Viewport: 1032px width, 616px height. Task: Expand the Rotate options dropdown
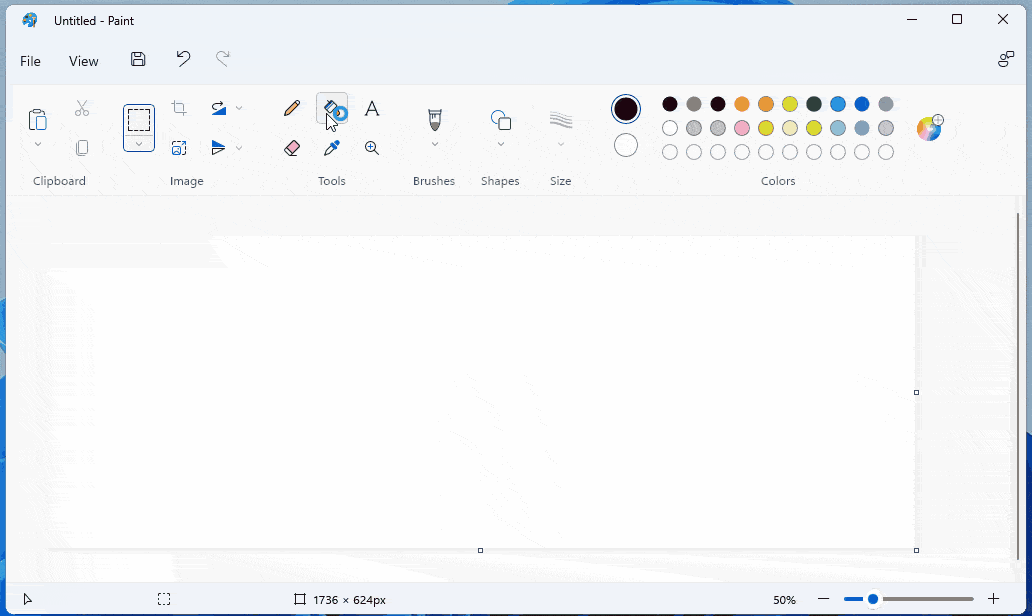[x=238, y=108]
